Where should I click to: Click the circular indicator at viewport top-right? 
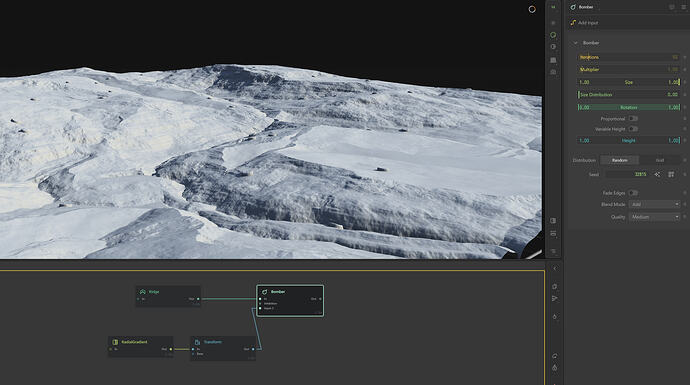click(532, 9)
